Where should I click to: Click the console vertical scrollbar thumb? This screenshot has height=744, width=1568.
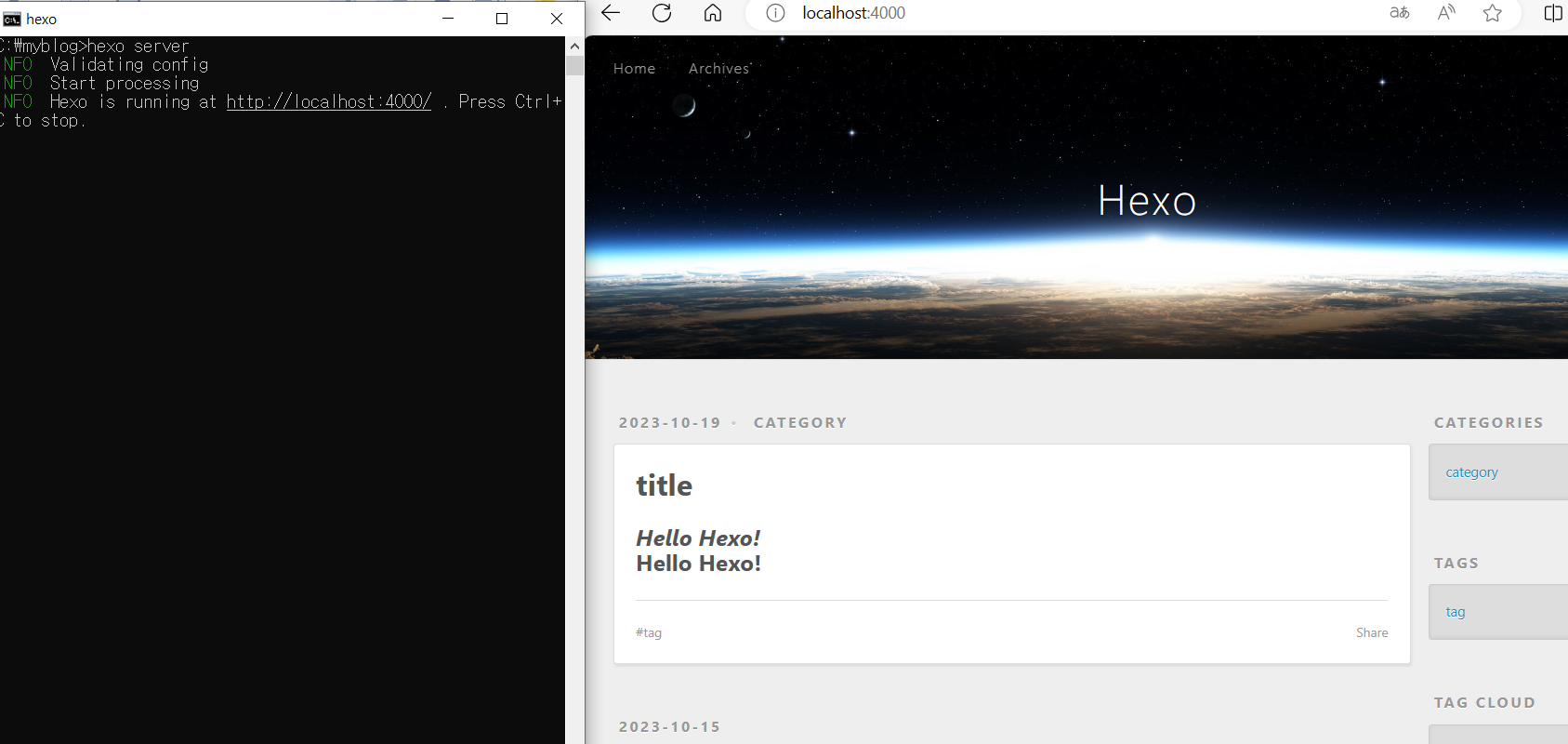click(574, 65)
